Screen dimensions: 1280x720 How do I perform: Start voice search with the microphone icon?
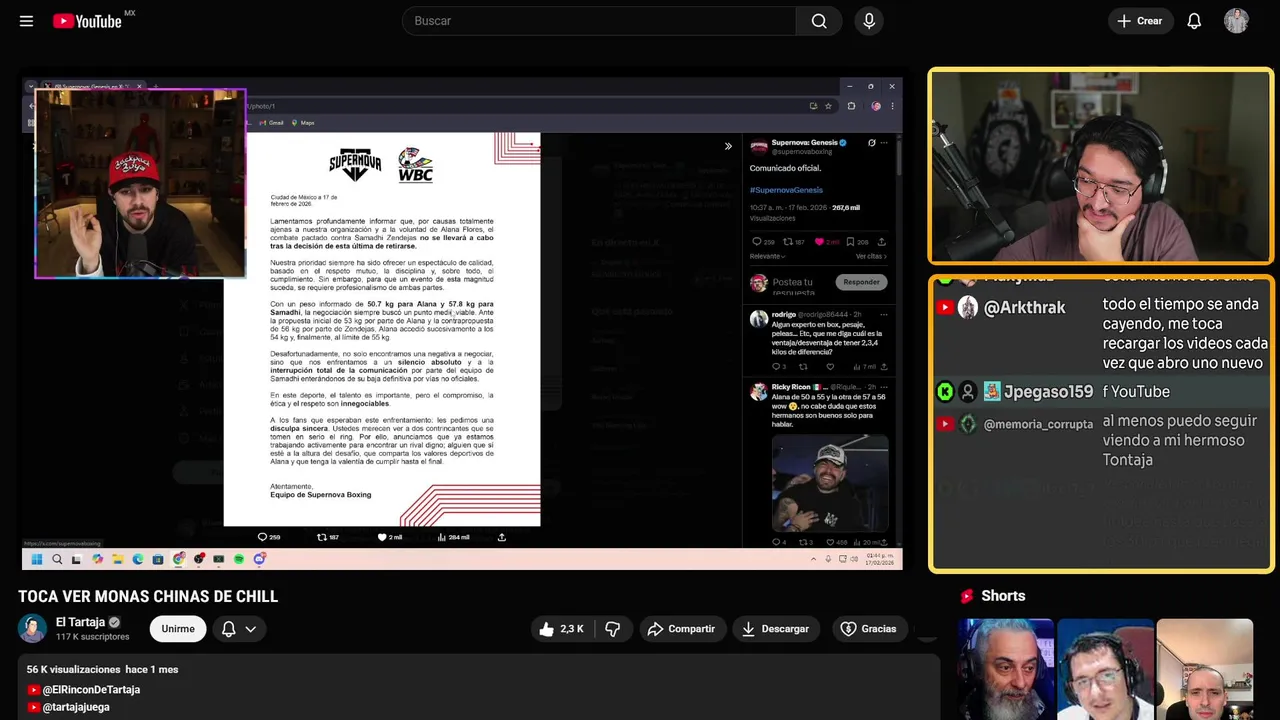click(x=869, y=21)
